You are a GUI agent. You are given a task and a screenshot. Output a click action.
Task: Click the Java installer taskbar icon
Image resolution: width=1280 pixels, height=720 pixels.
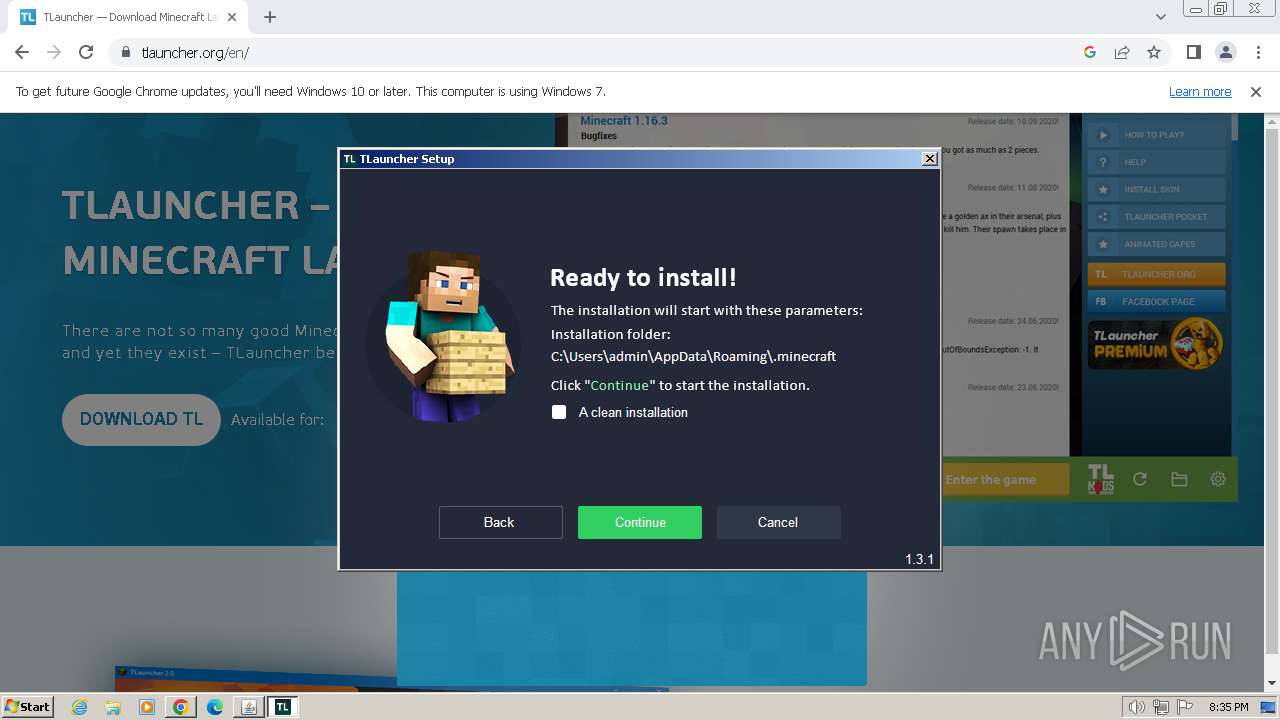[249, 707]
